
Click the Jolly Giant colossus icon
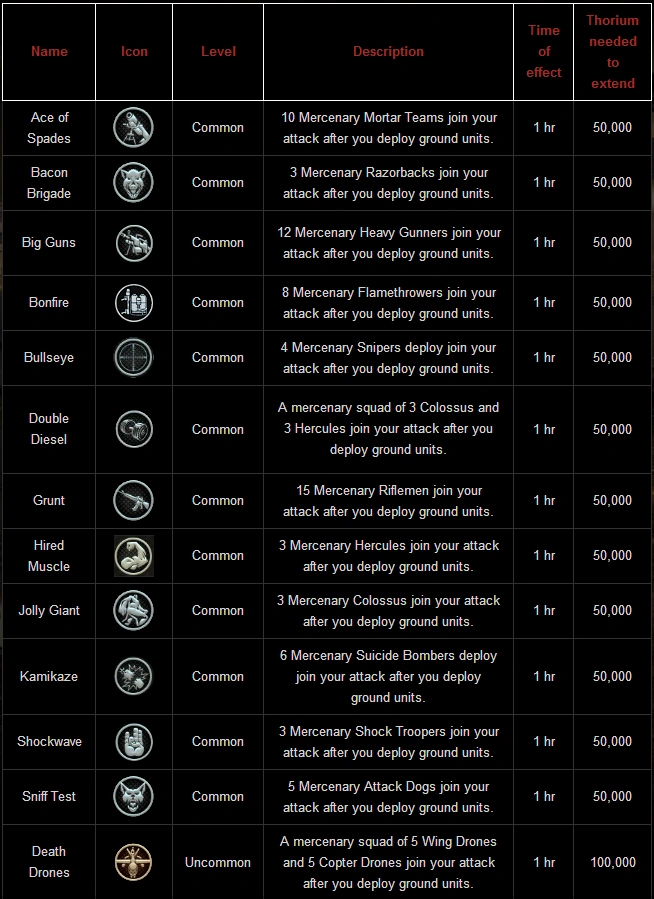pyautogui.click(x=133, y=610)
